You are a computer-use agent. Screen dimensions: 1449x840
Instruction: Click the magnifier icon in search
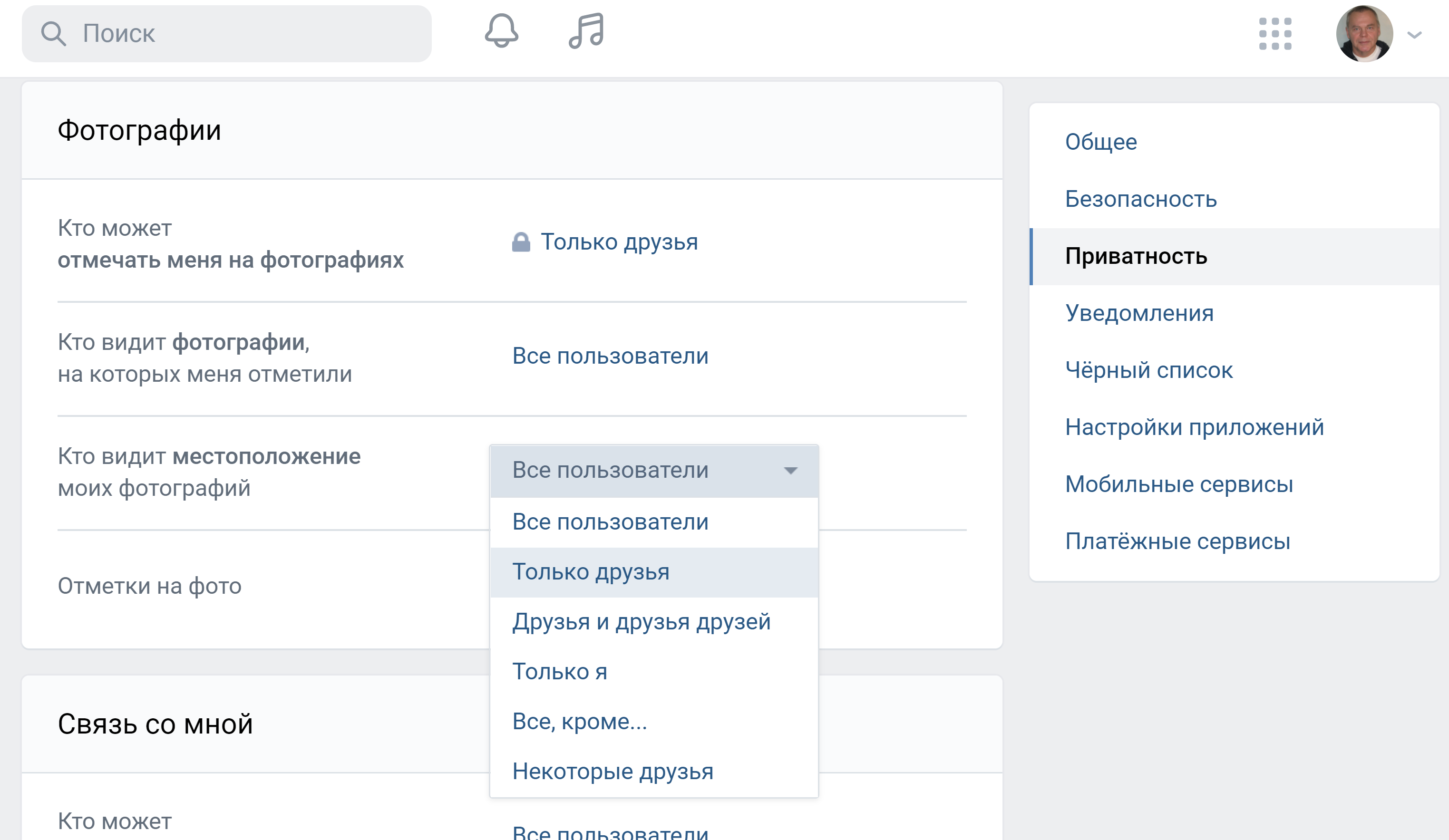pyautogui.click(x=53, y=33)
